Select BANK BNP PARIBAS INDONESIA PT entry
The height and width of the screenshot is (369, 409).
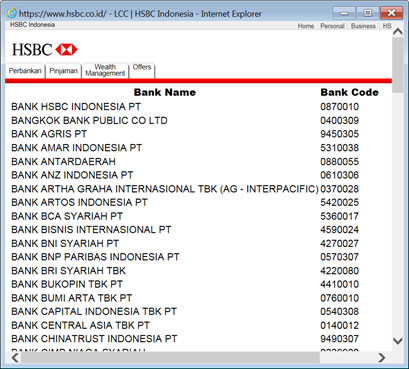click(95, 257)
